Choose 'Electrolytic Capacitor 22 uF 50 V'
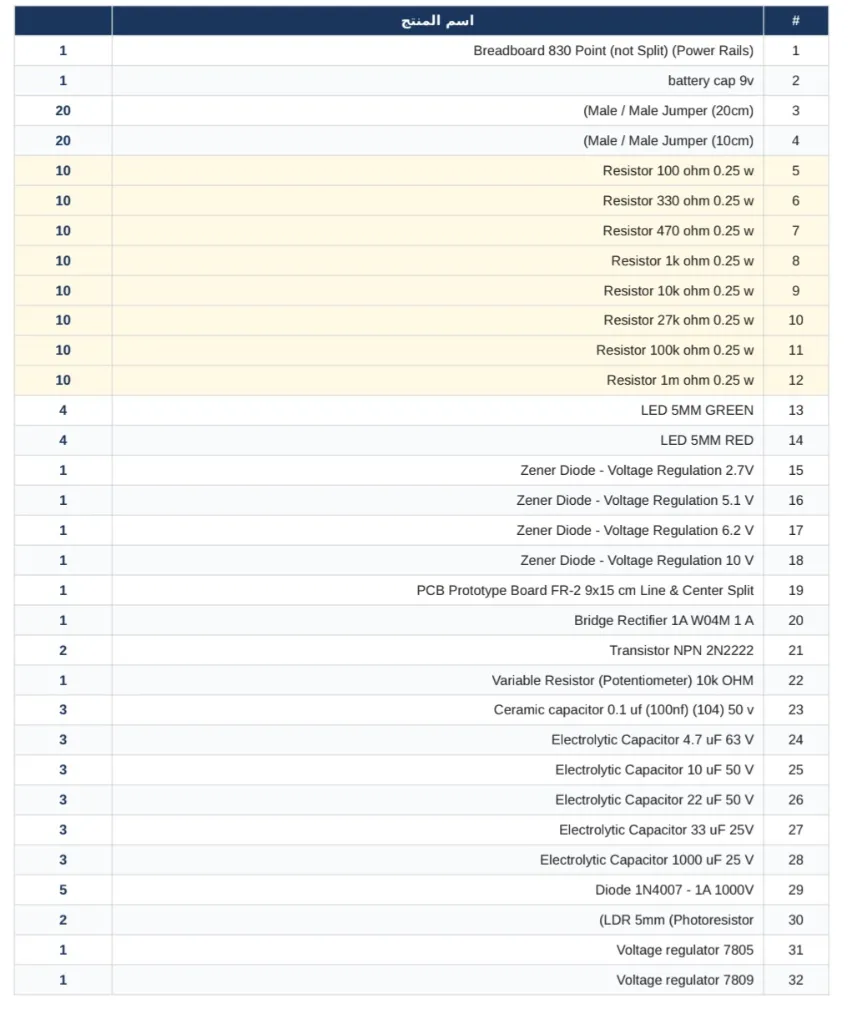The height and width of the screenshot is (1024, 857). [654, 801]
